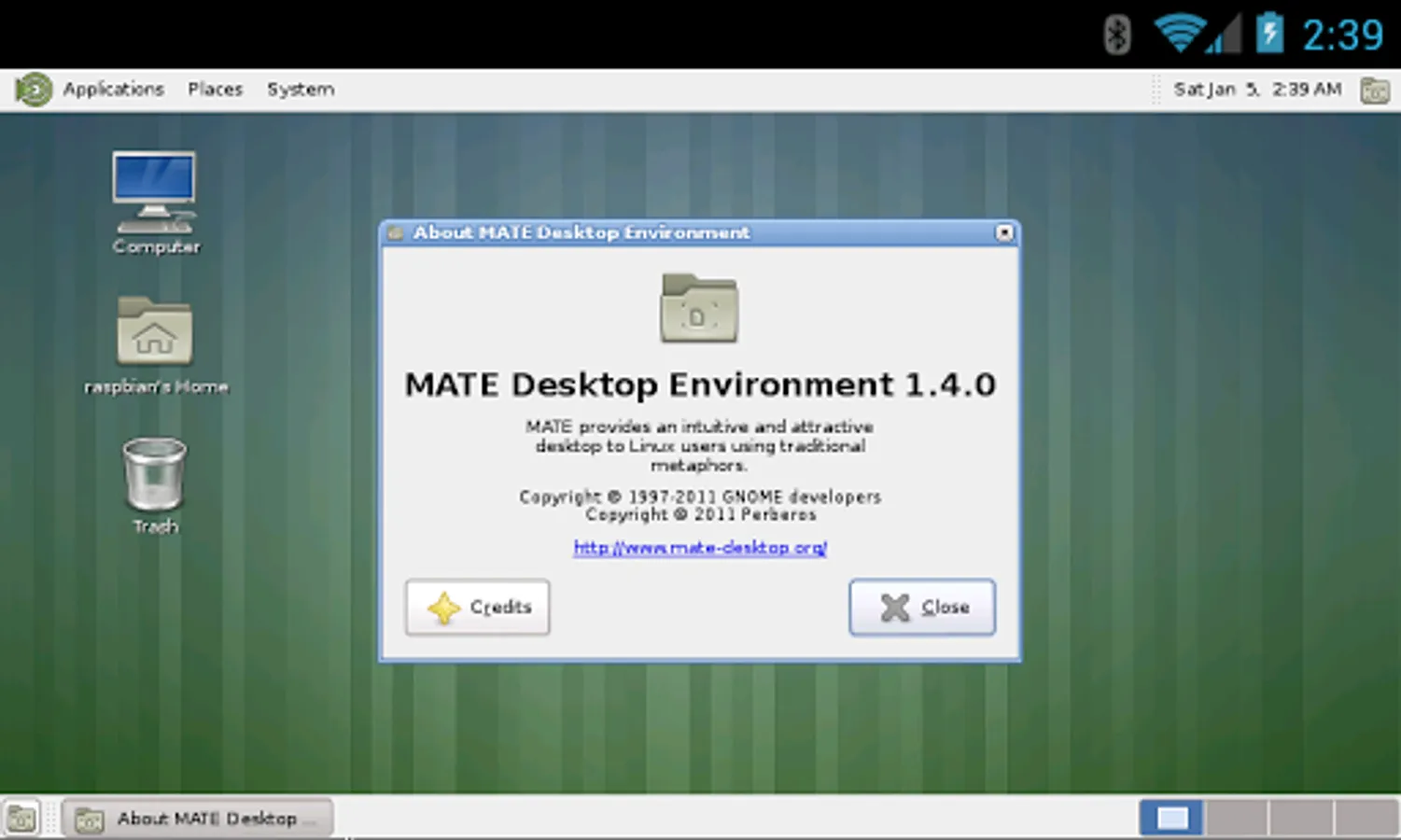Switch to the first workspace
Image resolution: width=1401 pixels, height=840 pixels.
pyautogui.click(x=1172, y=819)
